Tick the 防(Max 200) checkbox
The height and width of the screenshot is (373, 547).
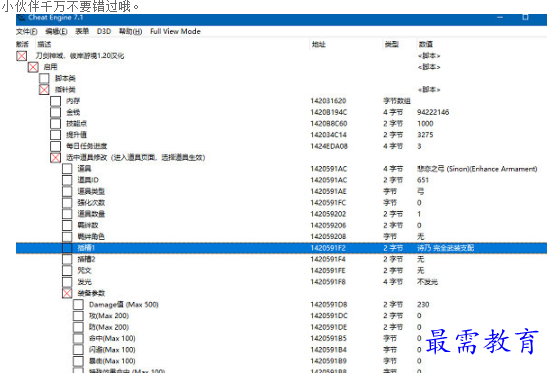tap(78, 327)
